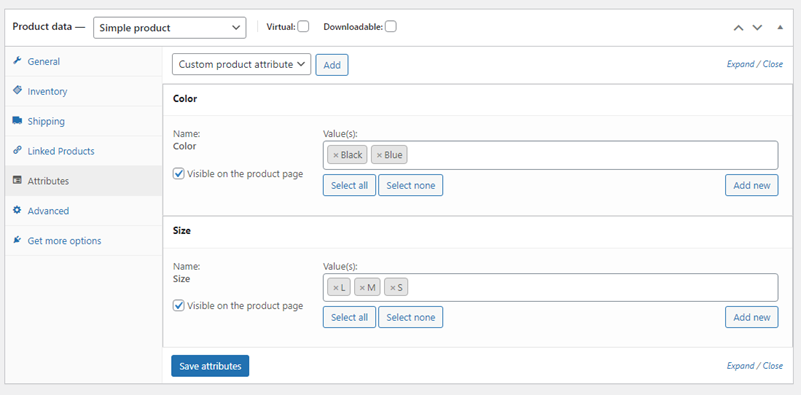The height and width of the screenshot is (395, 801).
Task: Click the General tab wrench icon
Action: (17, 61)
